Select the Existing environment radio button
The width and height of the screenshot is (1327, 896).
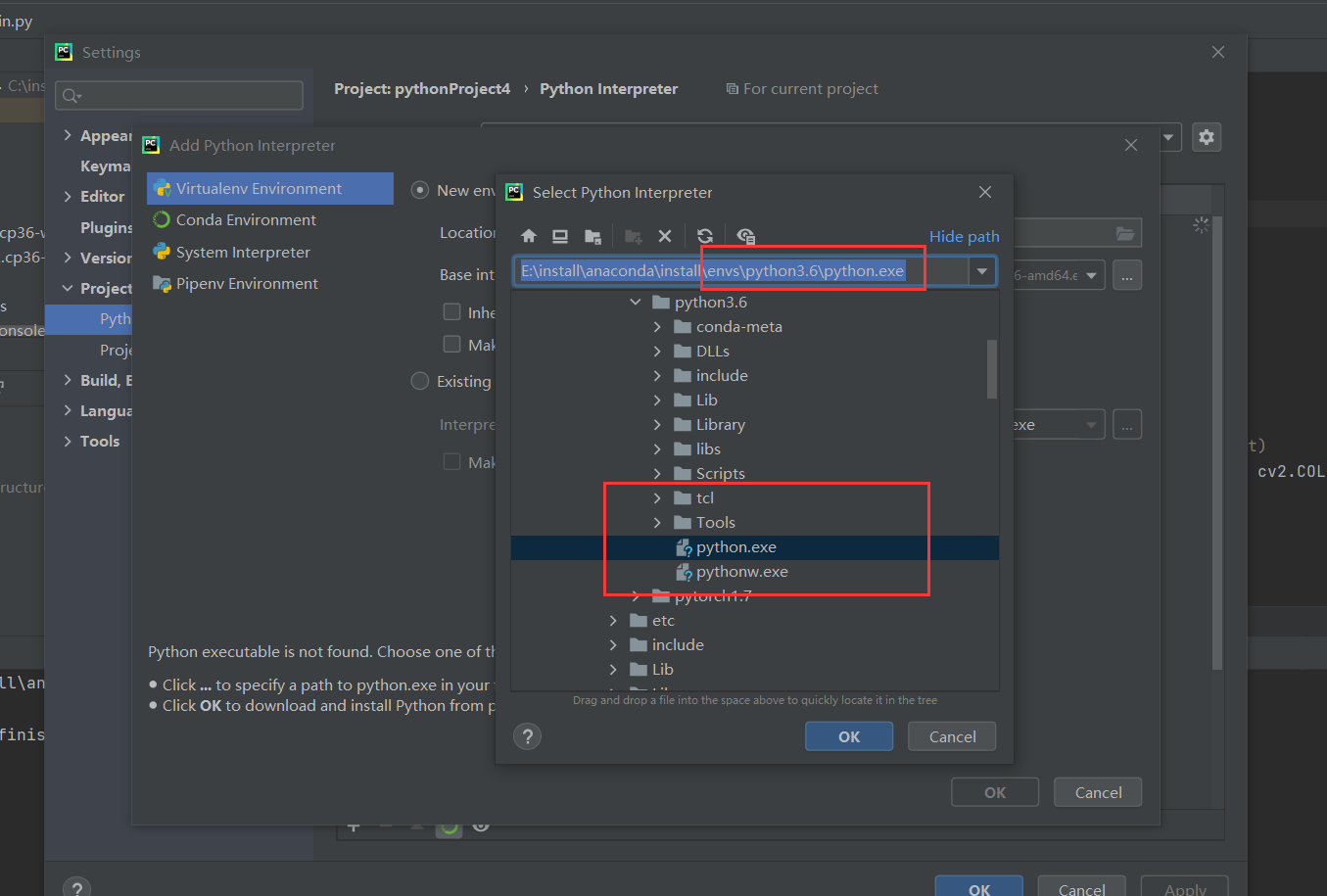pyautogui.click(x=420, y=381)
